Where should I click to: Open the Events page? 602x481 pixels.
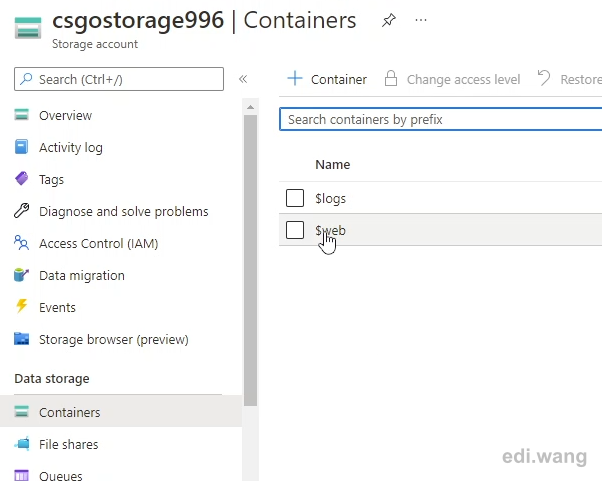pos(57,307)
